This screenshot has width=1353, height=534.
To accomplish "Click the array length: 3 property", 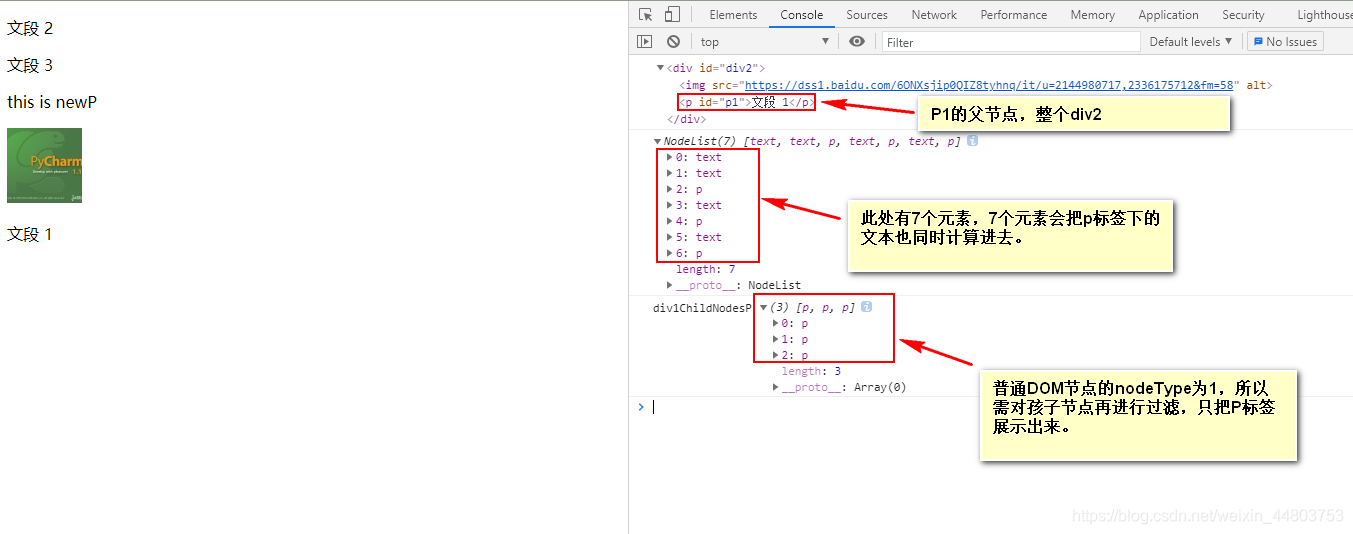I will (811, 371).
